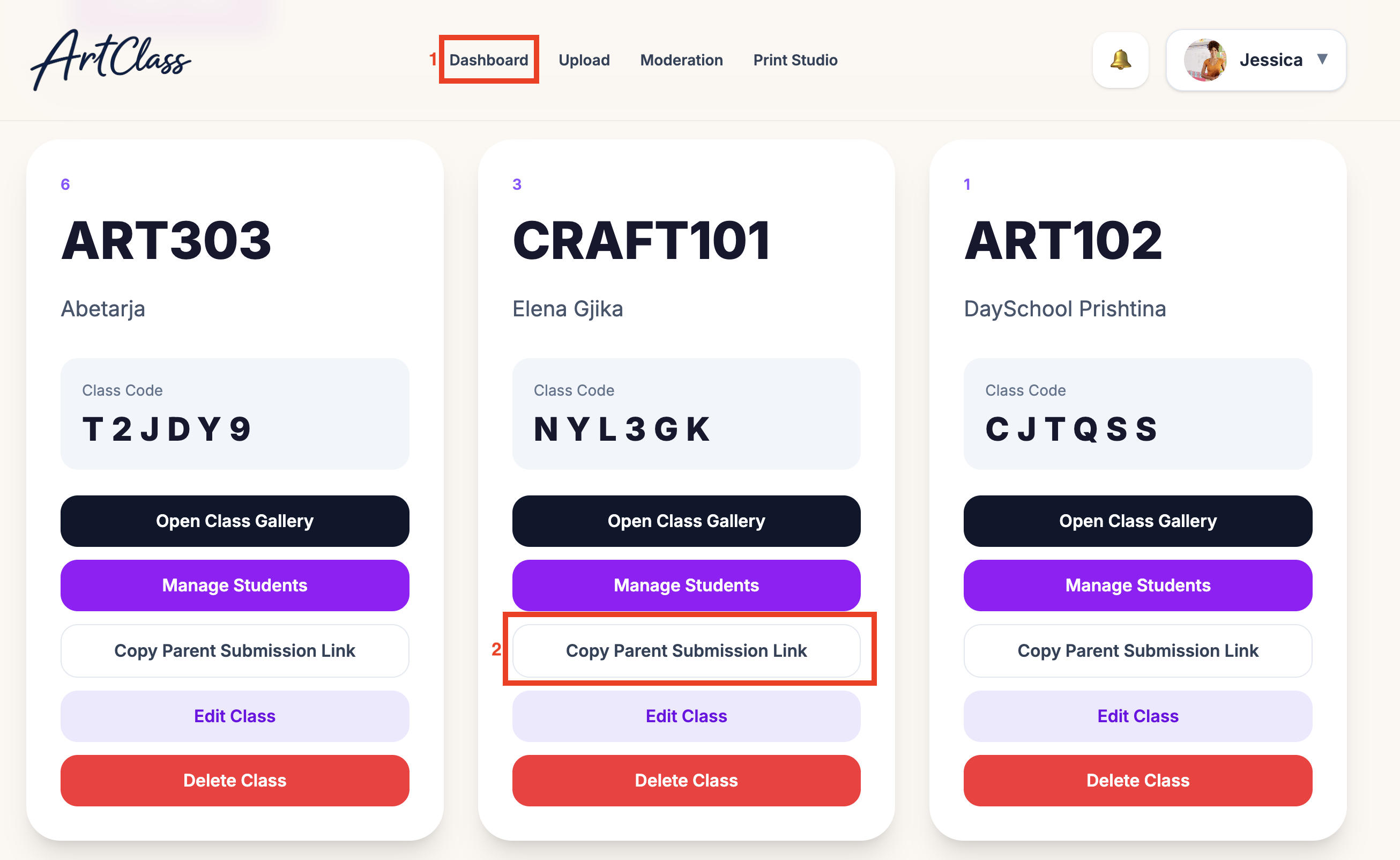Select class code T2JDY9
The image size is (1400, 860).
[x=167, y=429]
